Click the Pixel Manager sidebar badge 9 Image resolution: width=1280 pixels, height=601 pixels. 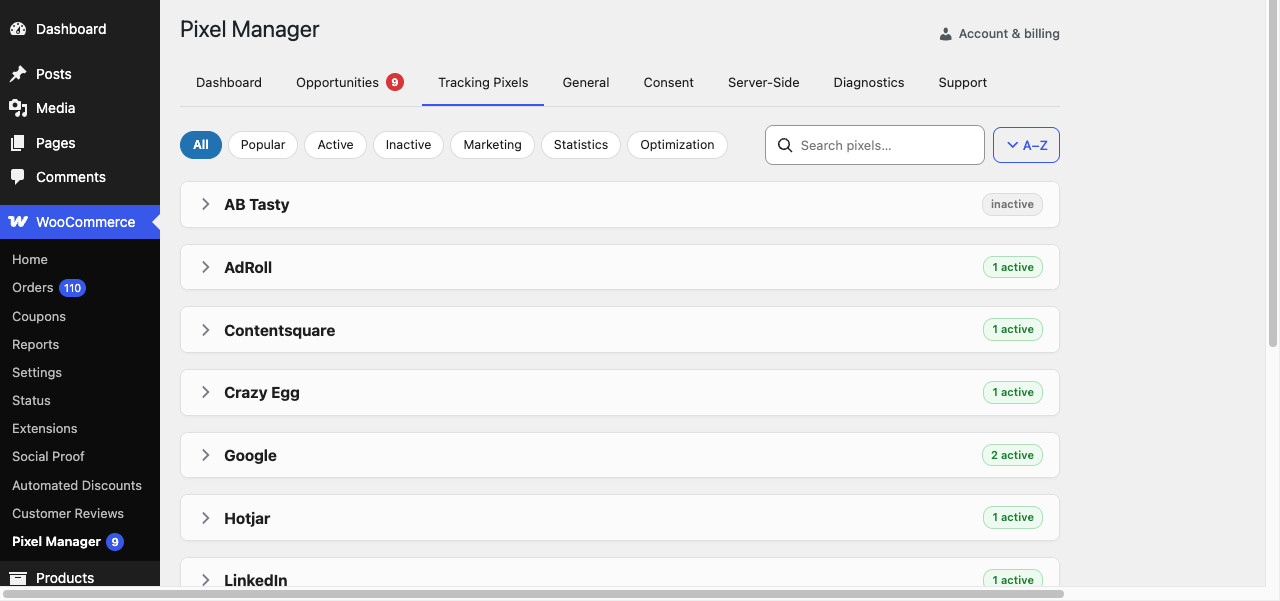click(115, 542)
